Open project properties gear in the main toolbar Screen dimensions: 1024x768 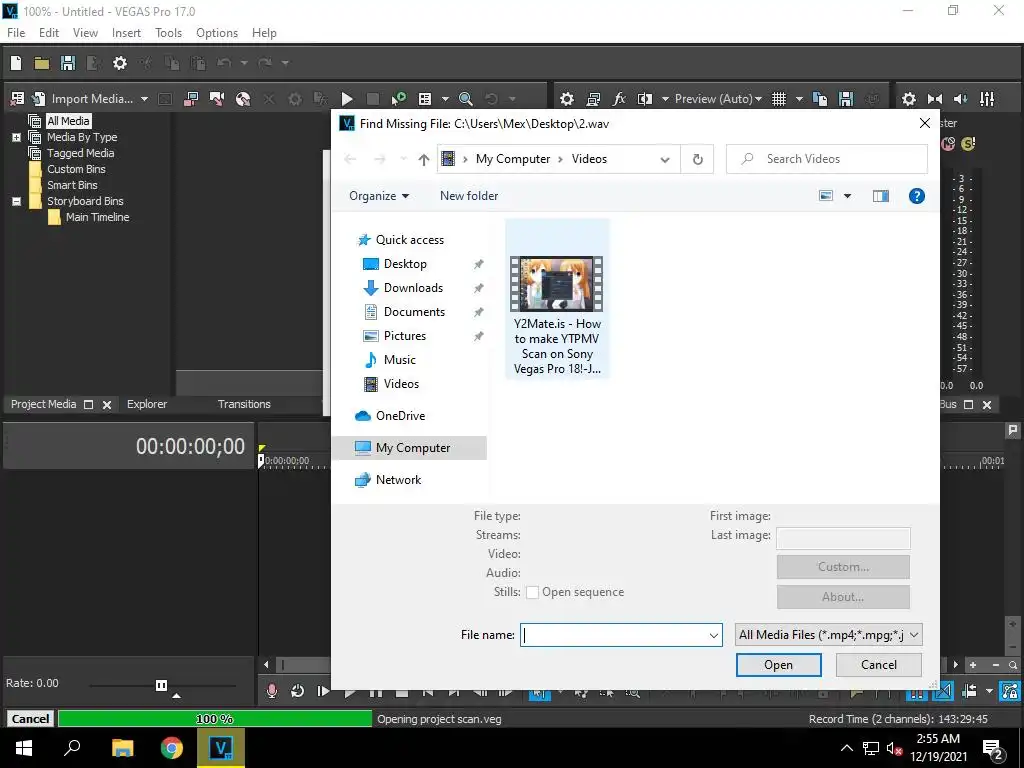coord(120,63)
